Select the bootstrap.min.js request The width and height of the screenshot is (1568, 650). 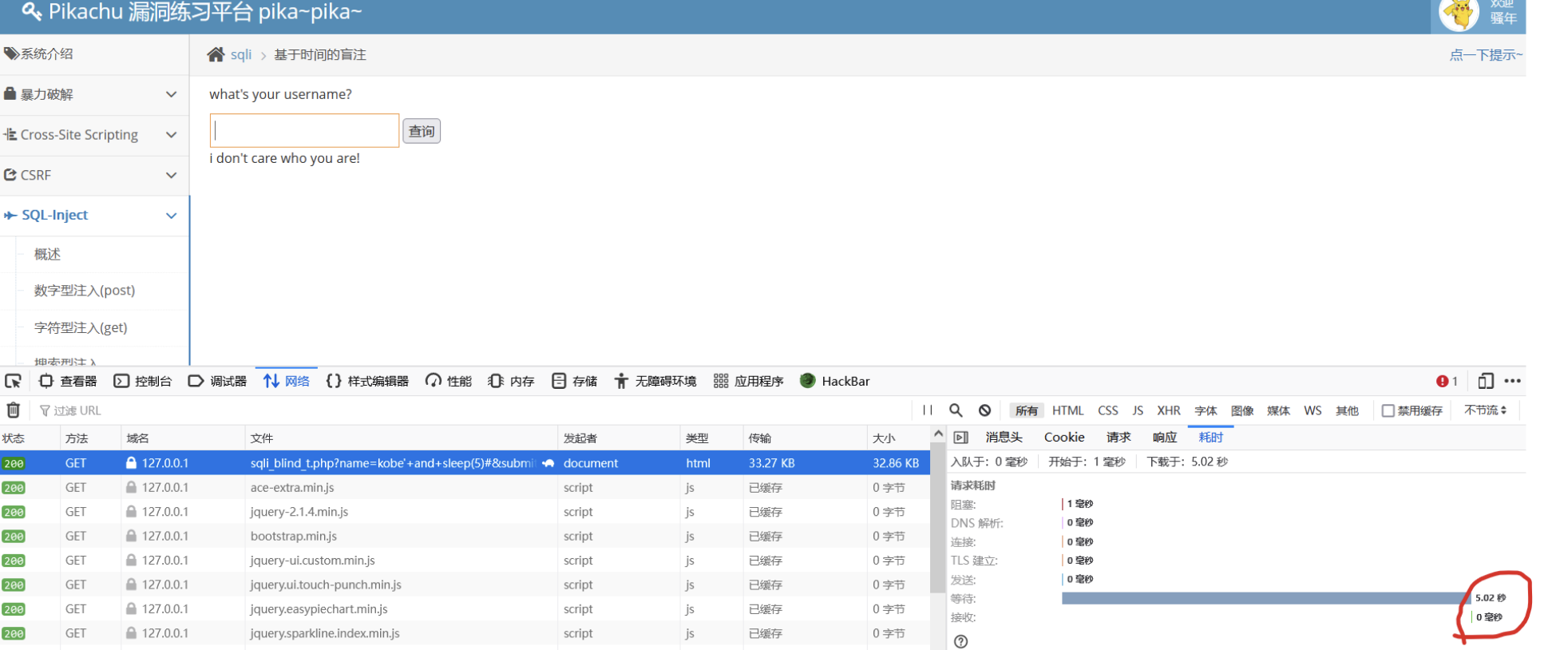465,537
